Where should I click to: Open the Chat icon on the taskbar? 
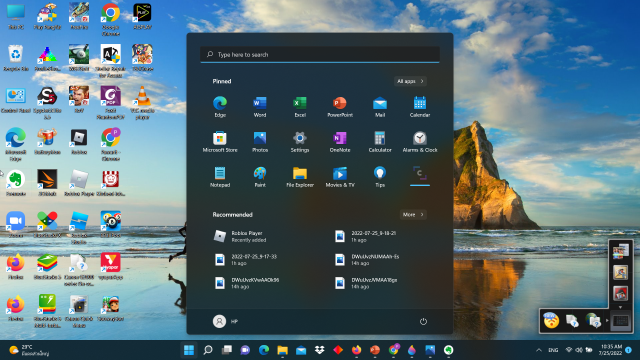[245, 350]
